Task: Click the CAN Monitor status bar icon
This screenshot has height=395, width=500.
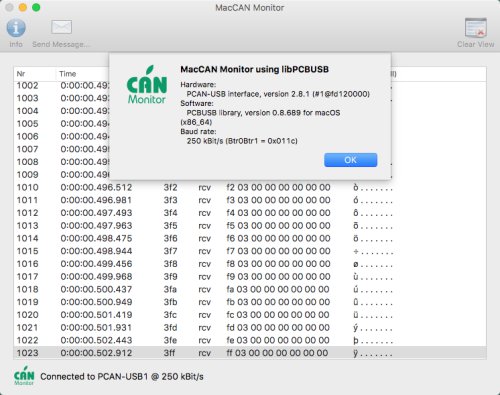Action: coord(24,376)
